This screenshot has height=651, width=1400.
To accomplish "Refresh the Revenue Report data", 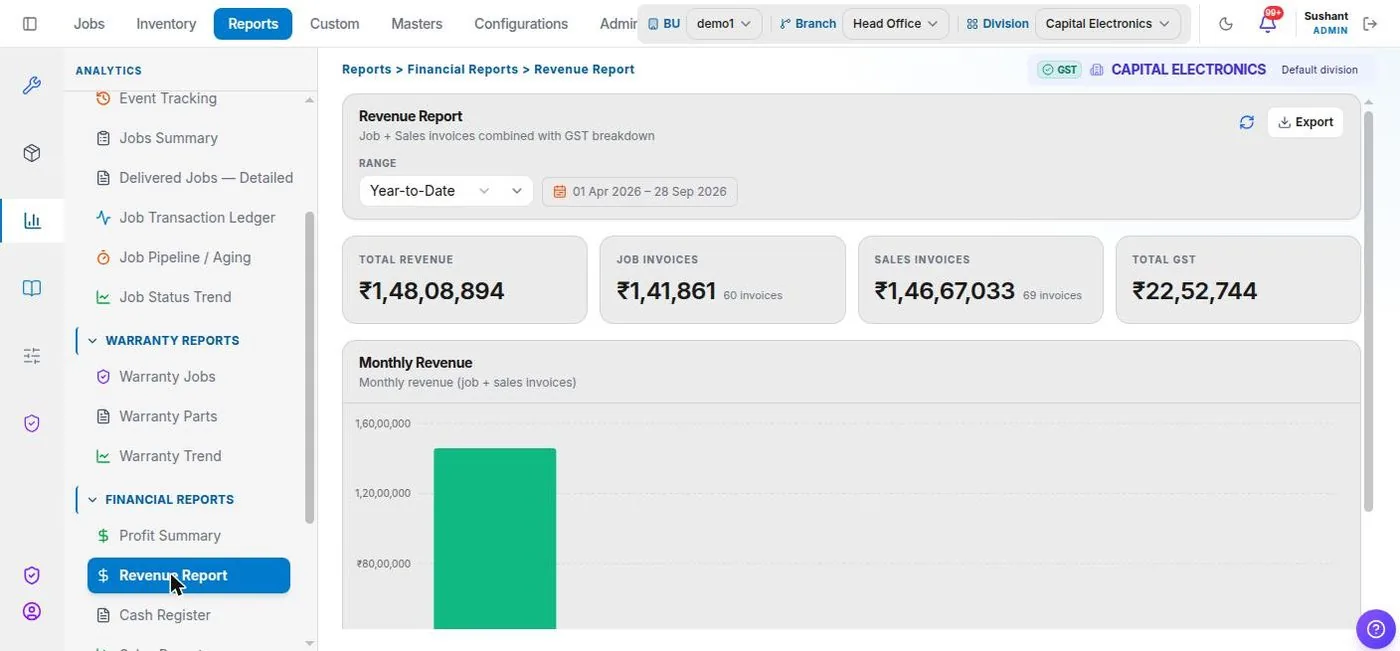I will point(1246,122).
